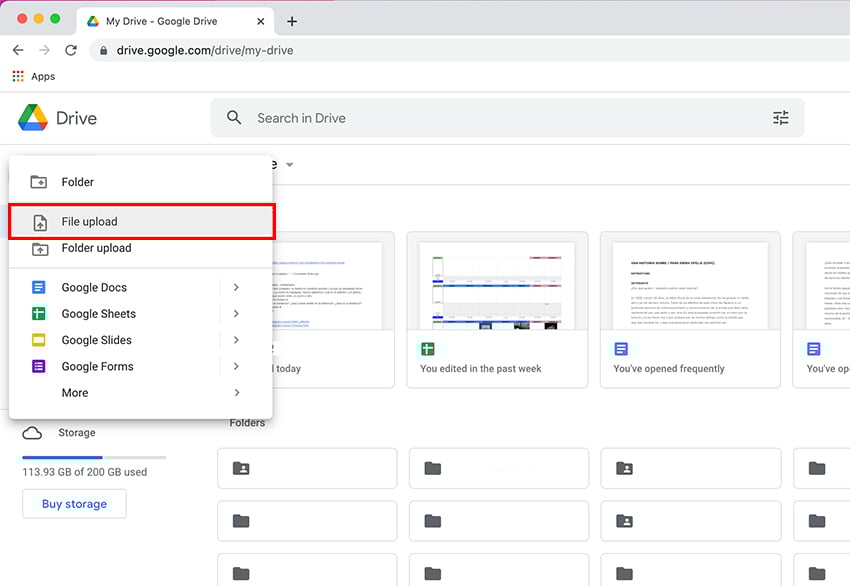Click the Google Docs icon in menu
The height and width of the screenshot is (586, 850).
click(39, 287)
